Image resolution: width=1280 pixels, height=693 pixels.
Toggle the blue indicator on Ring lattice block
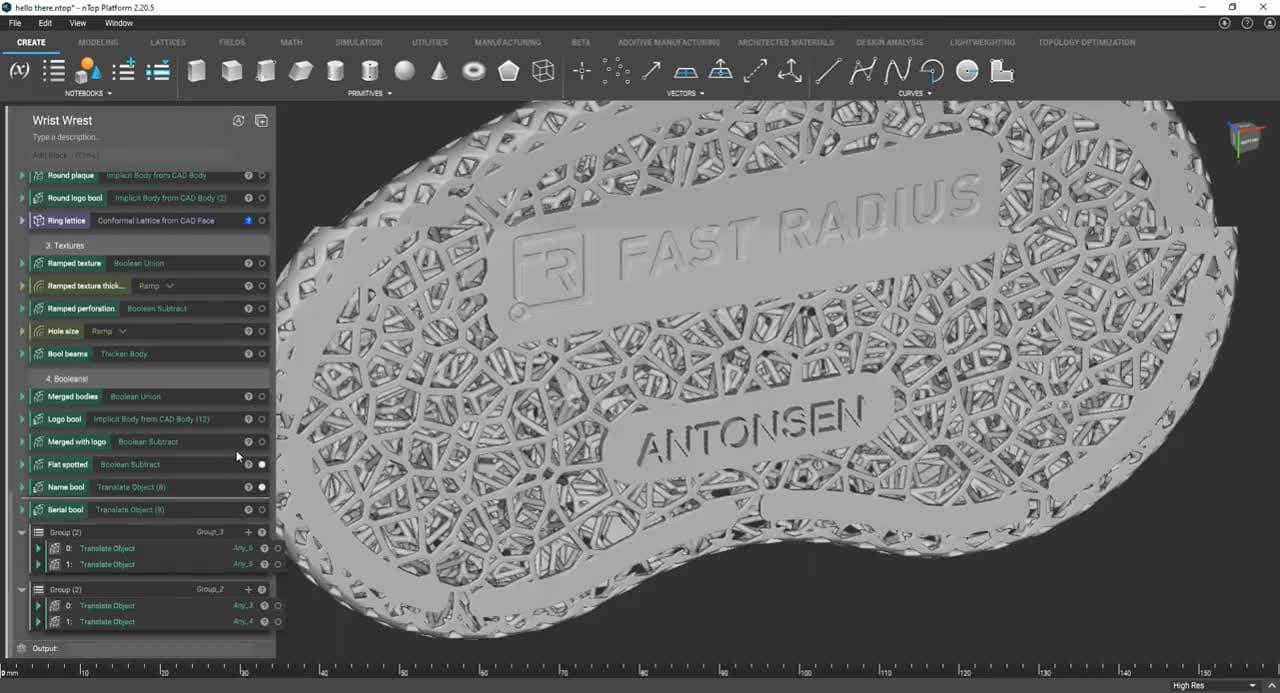click(x=249, y=220)
